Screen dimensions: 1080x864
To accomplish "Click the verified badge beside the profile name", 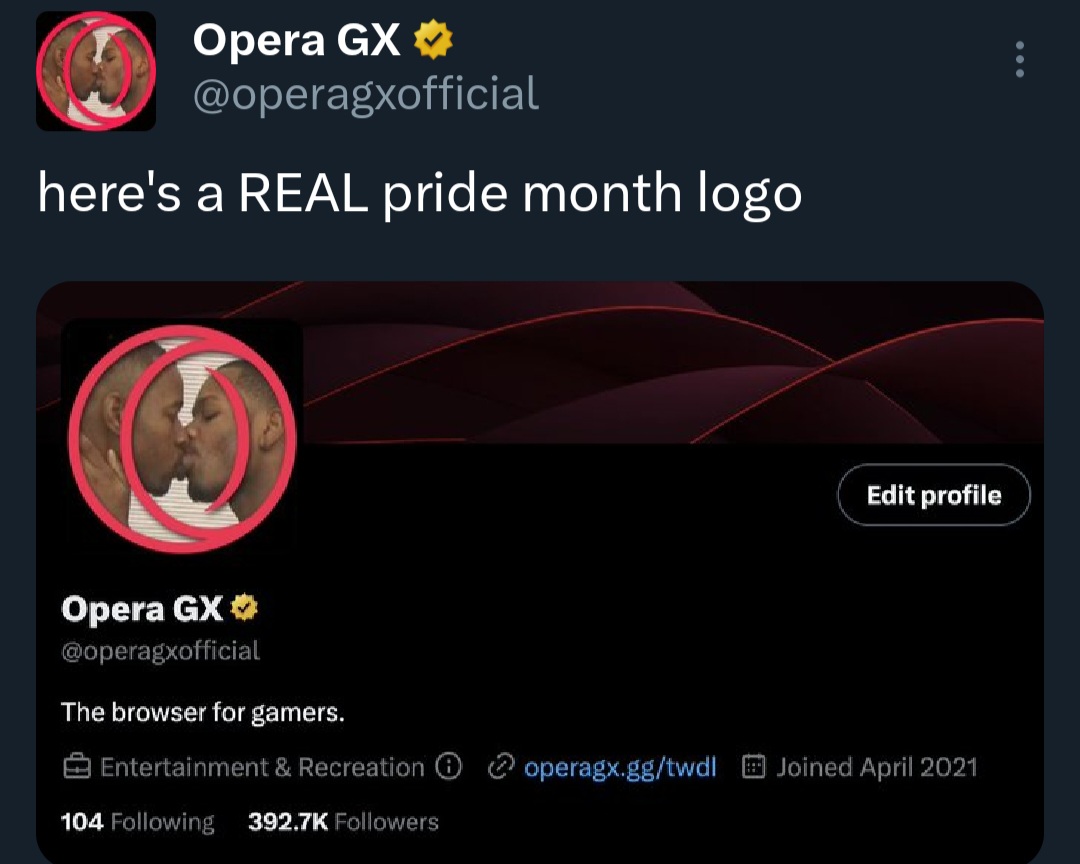I will 245,607.
